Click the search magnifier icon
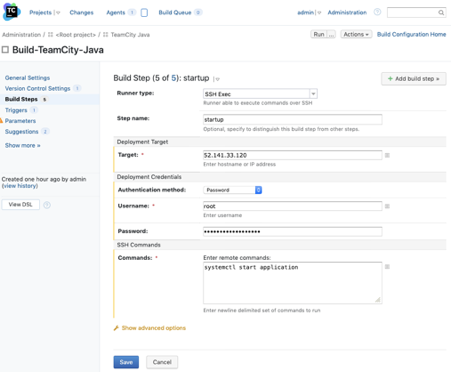 [x=441, y=13]
